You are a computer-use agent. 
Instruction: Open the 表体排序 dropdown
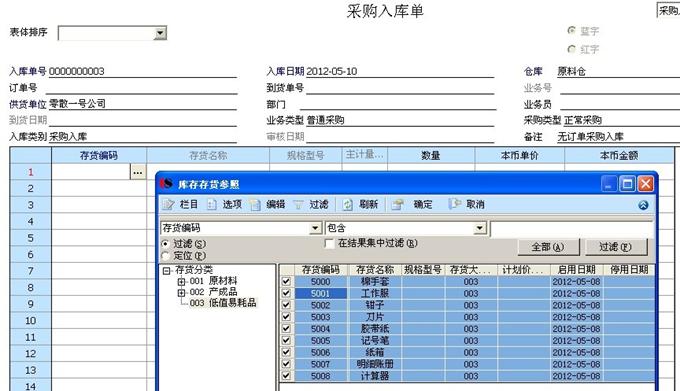160,33
